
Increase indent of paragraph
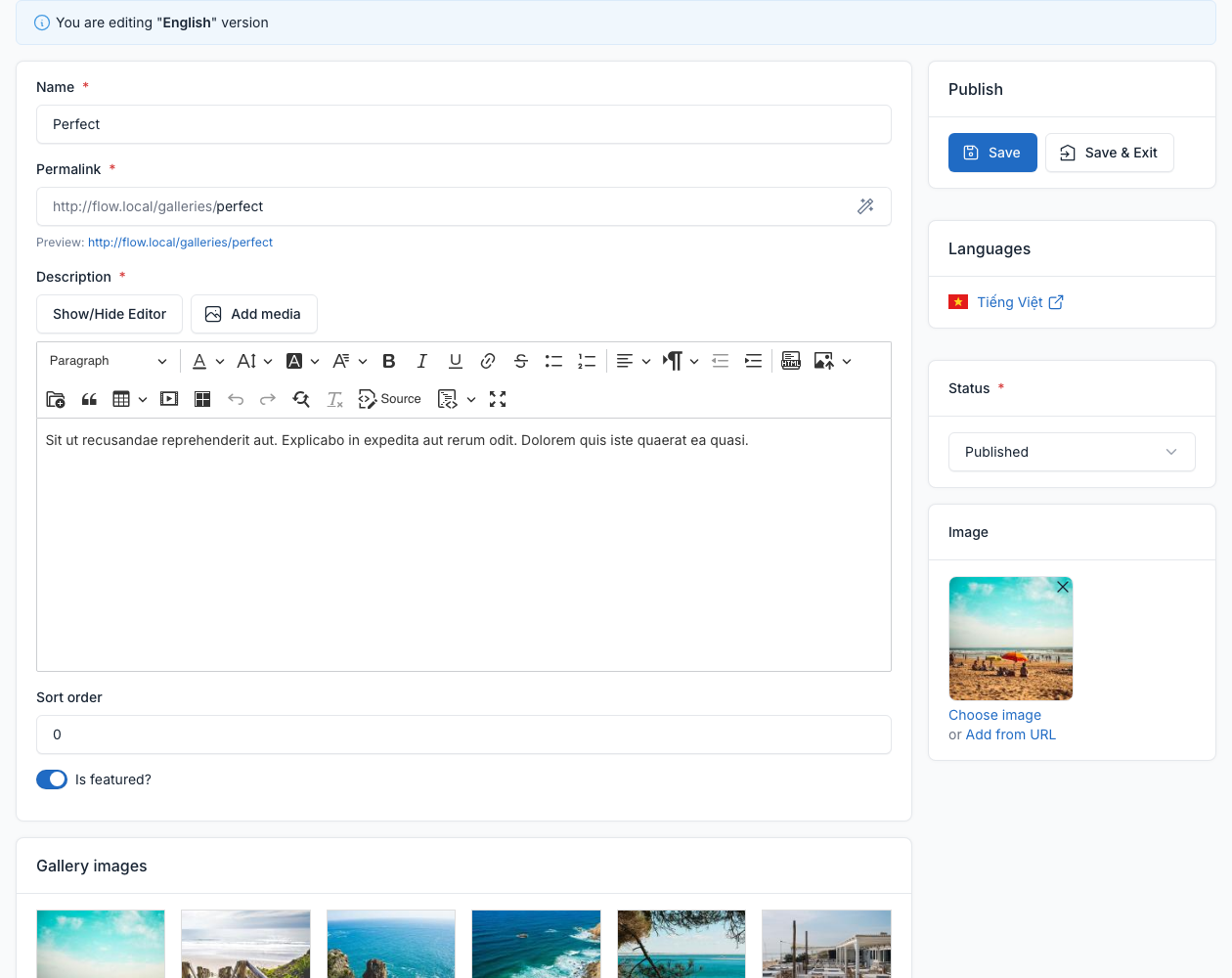(x=753, y=361)
